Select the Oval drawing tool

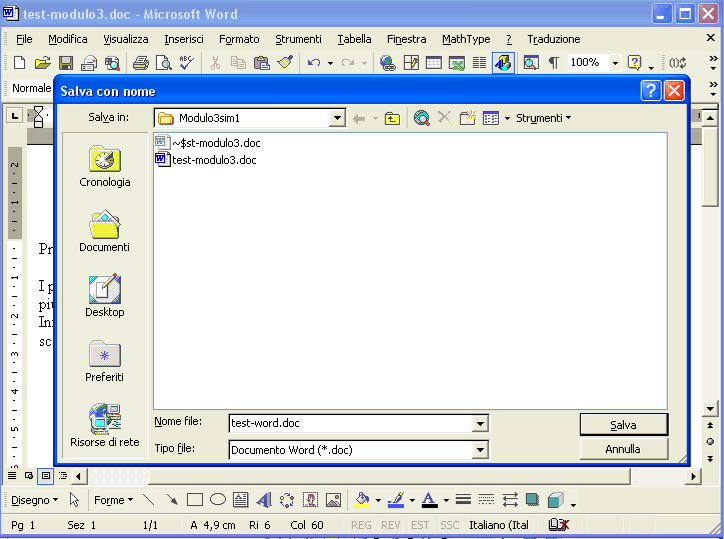(218, 500)
